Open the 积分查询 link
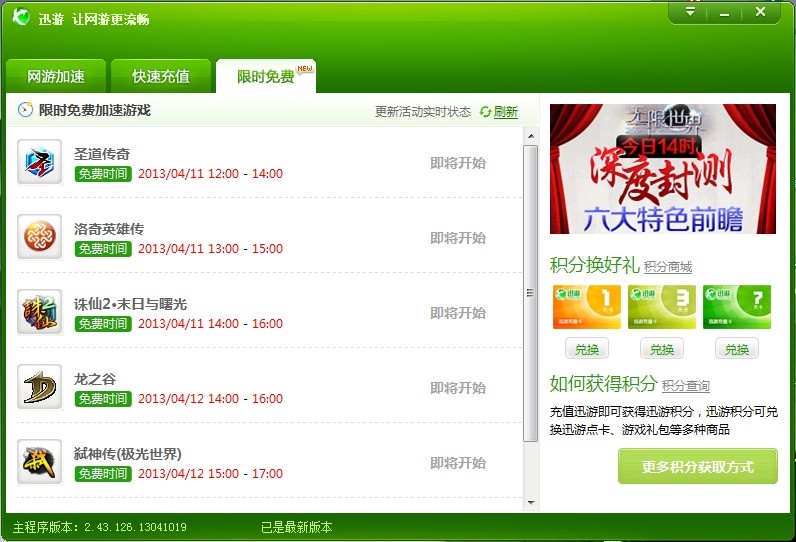 pyautogui.click(x=686, y=386)
